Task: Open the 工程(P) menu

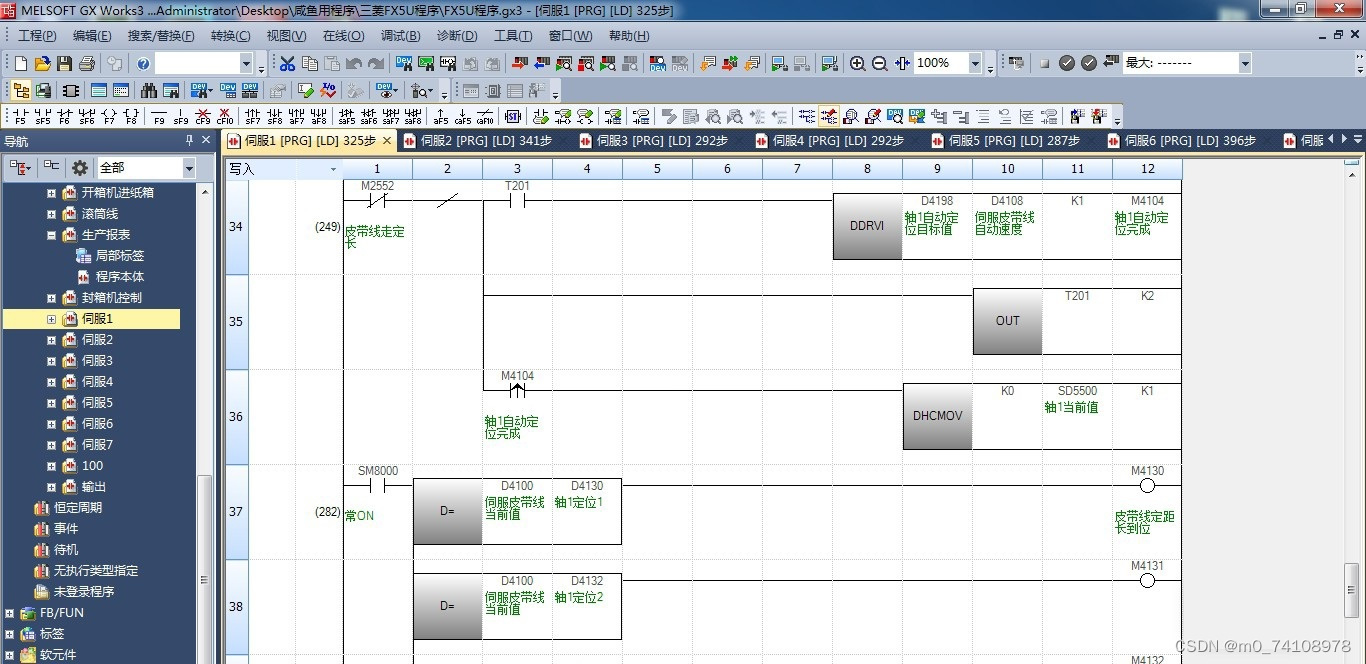Action: [x=37, y=36]
